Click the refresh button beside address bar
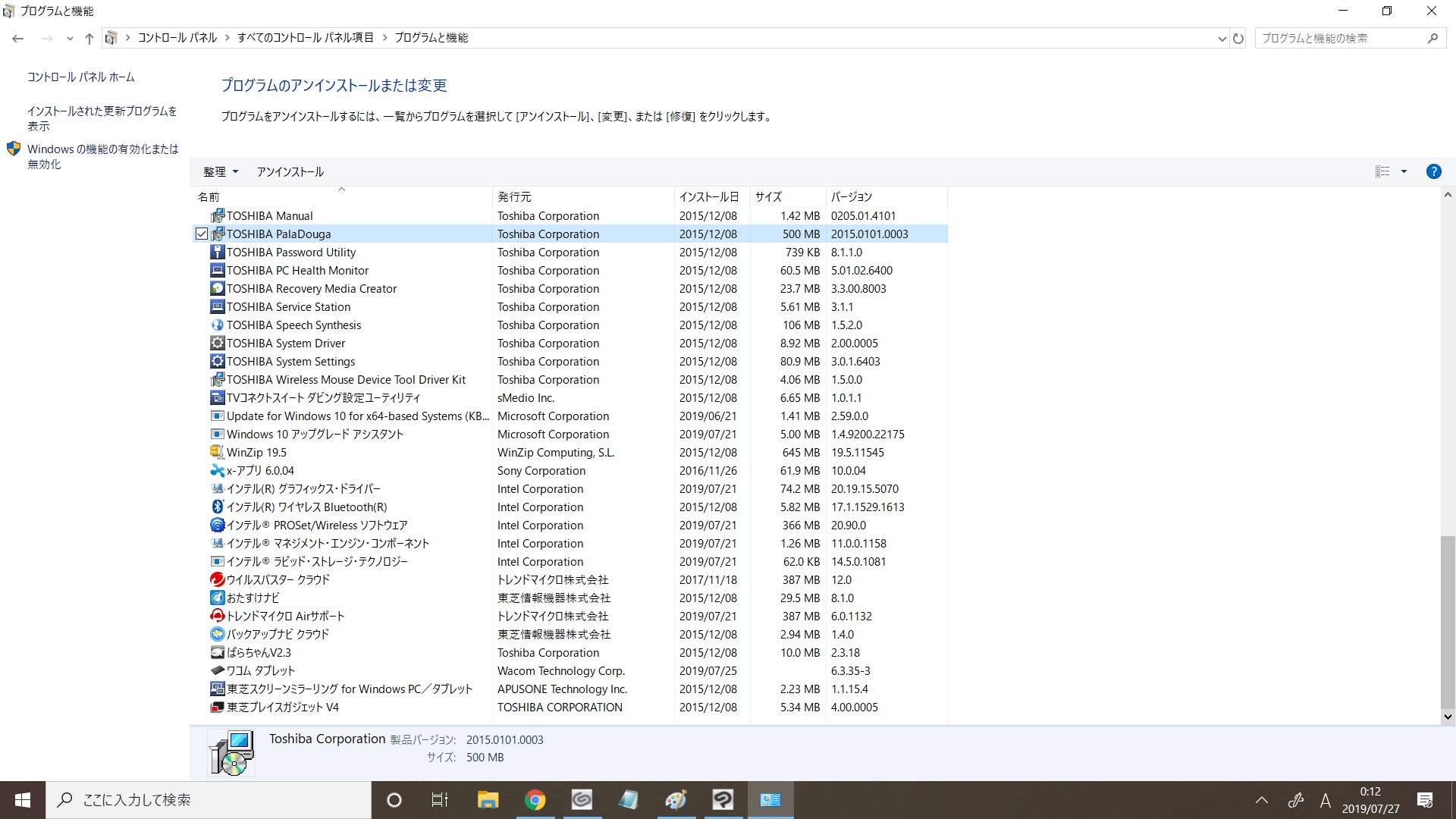 click(x=1238, y=38)
